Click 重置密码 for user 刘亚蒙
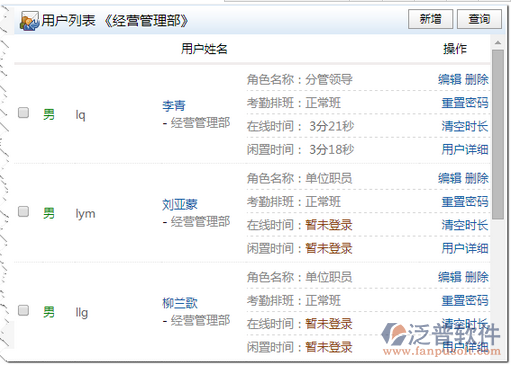The image size is (511, 367). tap(465, 202)
